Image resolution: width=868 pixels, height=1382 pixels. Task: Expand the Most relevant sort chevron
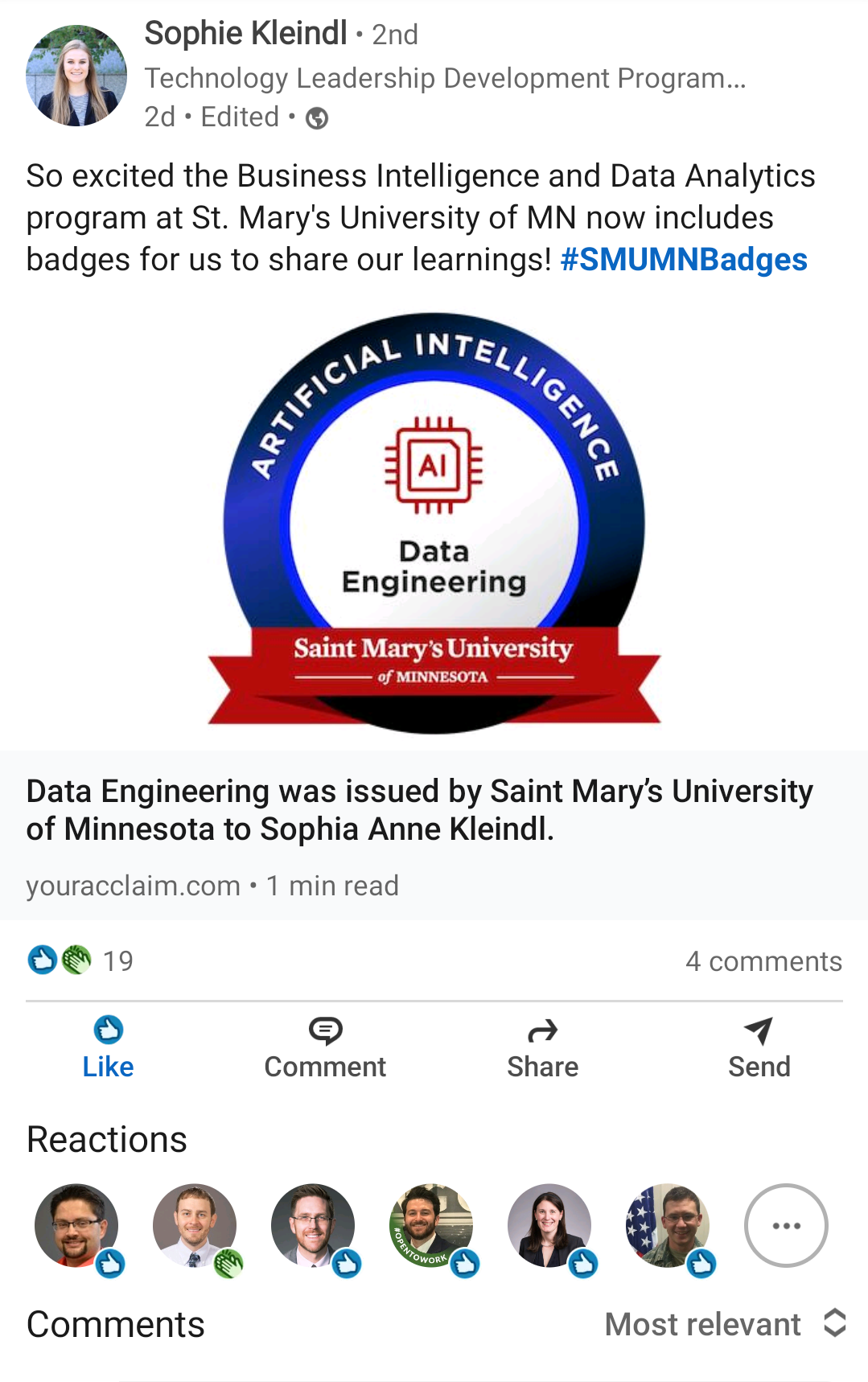(x=835, y=1323)
